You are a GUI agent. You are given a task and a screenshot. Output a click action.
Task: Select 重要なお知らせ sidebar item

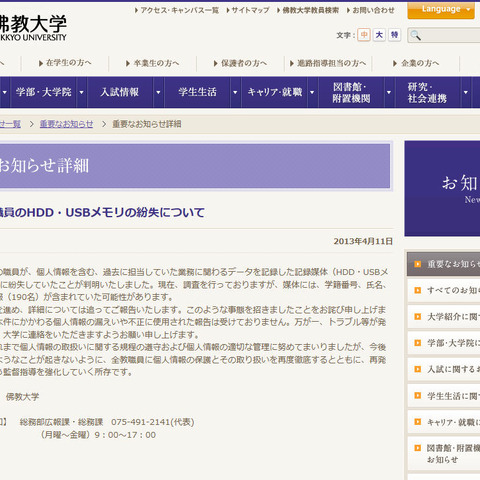click(444, 264)
